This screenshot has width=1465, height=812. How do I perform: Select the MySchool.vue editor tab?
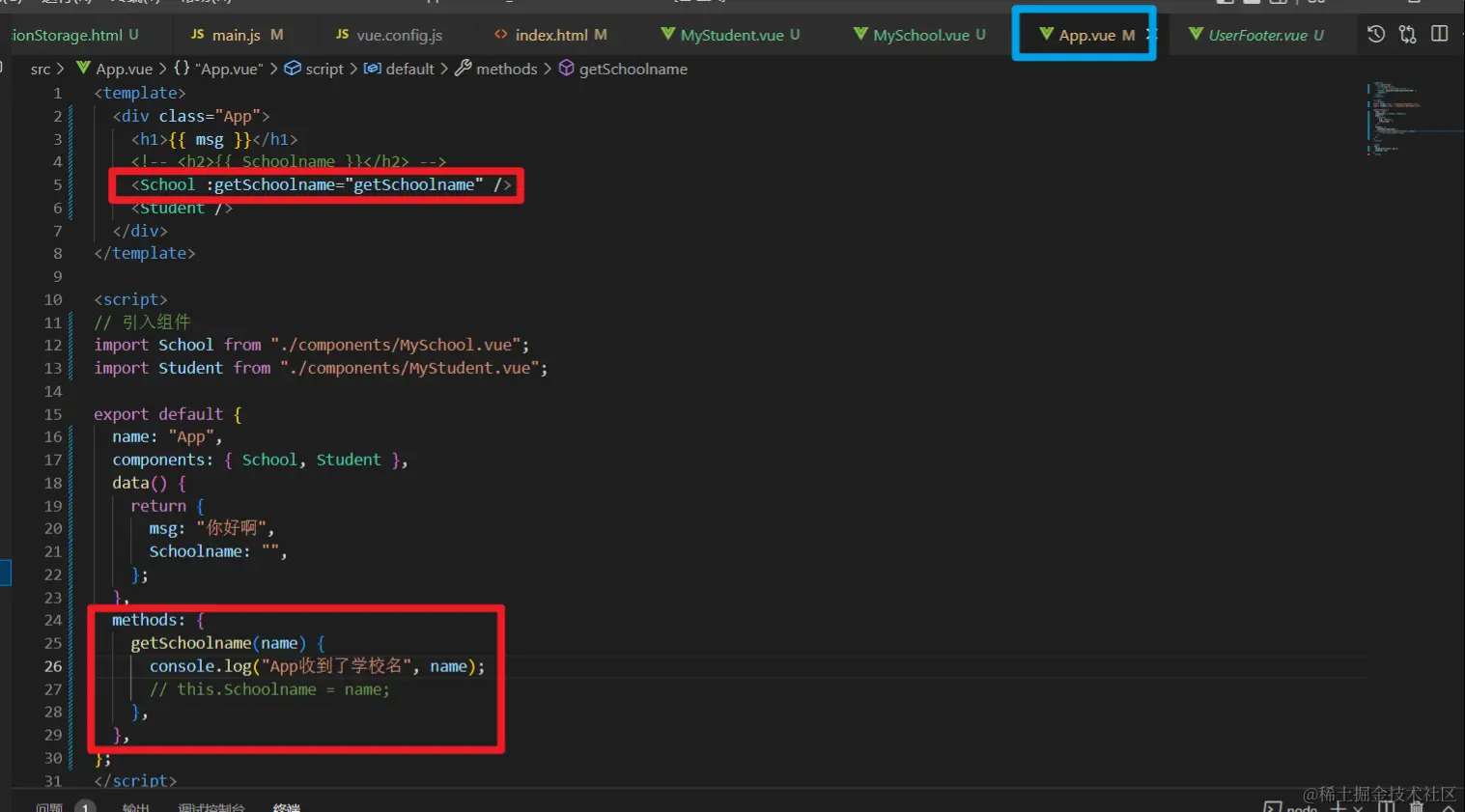pos(920,35)
